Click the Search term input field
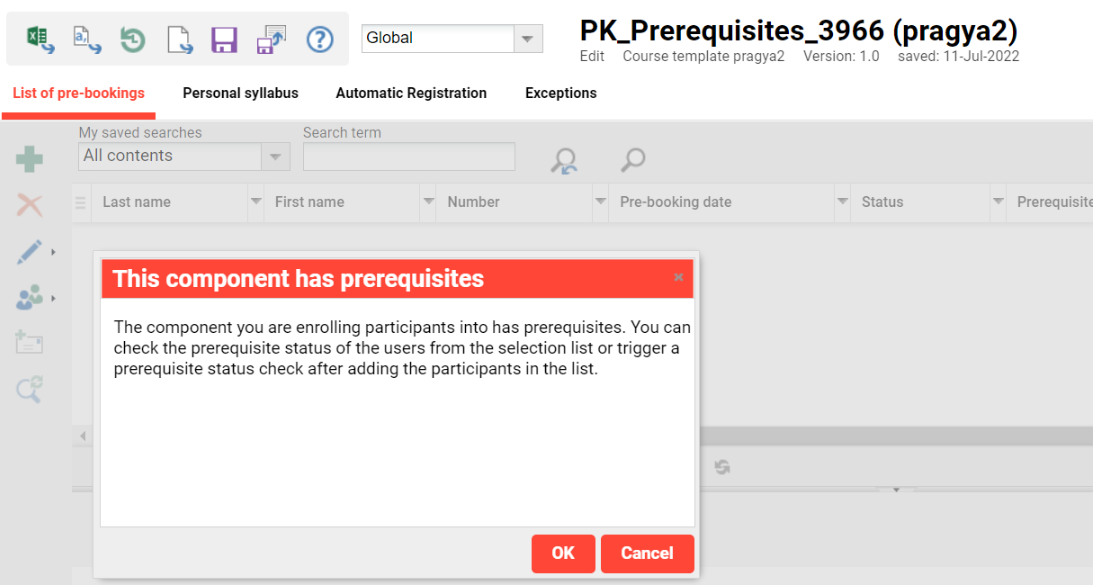This screenshot has height=585, width=1093. point(409,157)
